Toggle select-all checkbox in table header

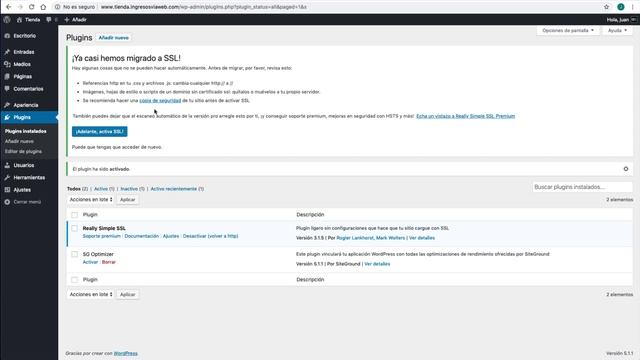pyautogui.click(x=74, y=215)
